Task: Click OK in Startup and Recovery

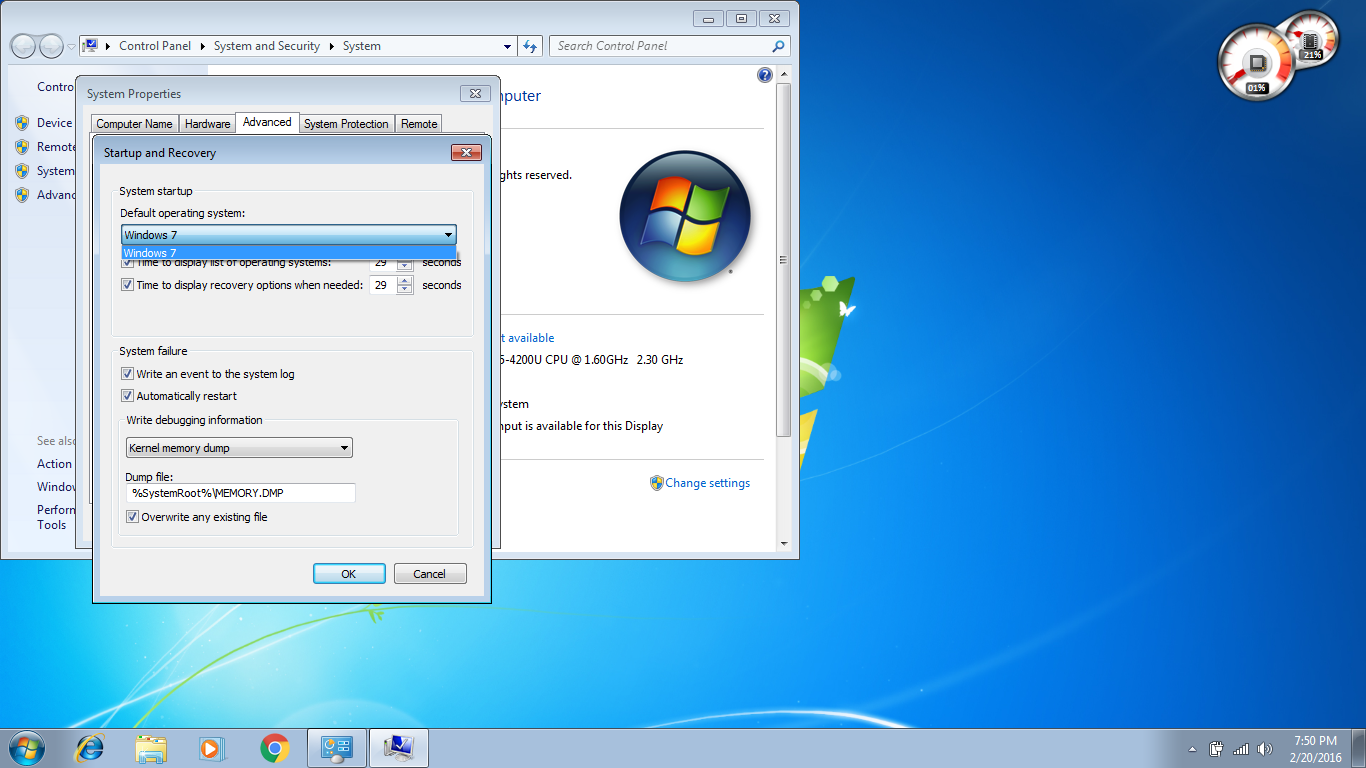Action: 349,574
